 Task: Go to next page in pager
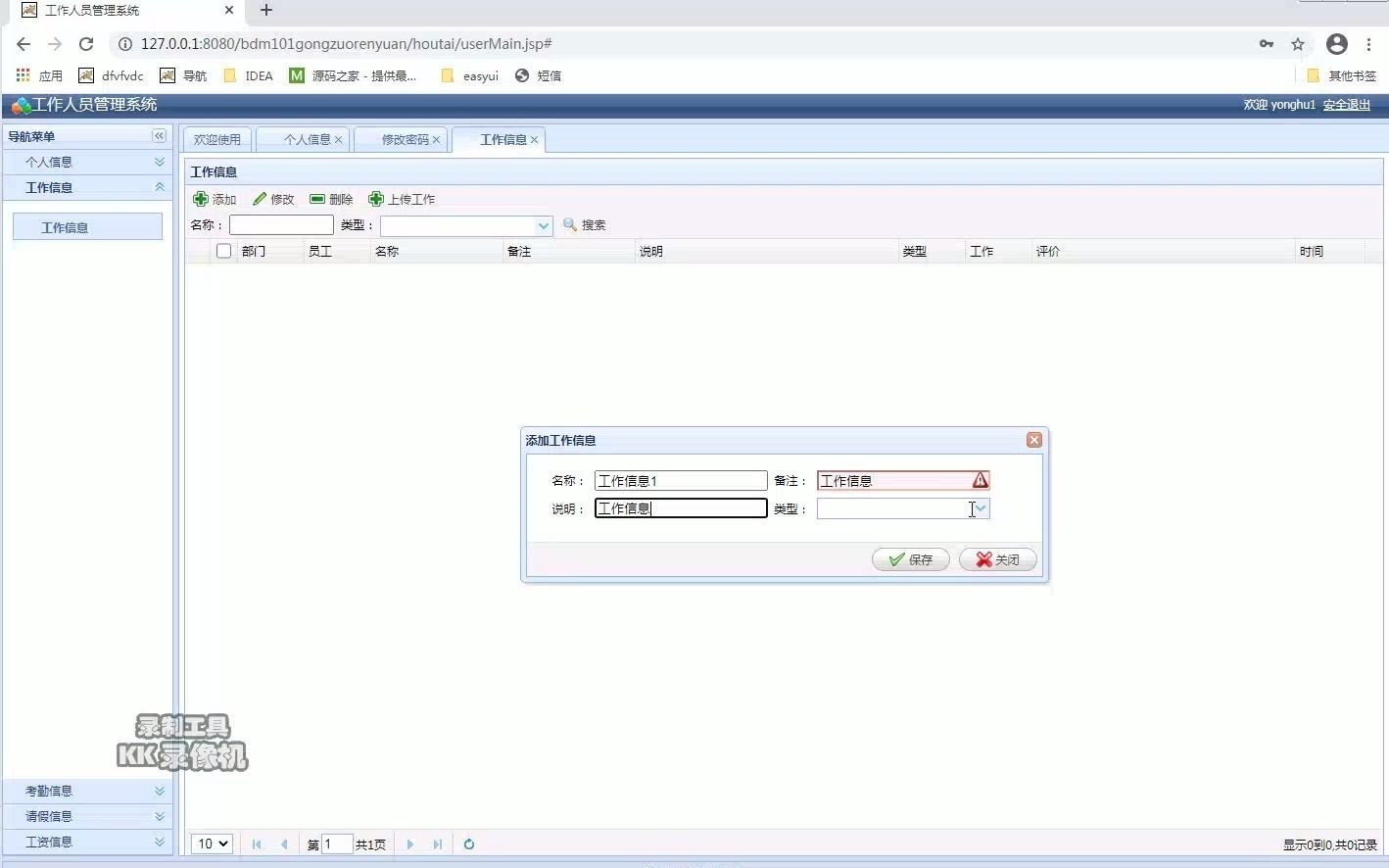pos(410,844)
